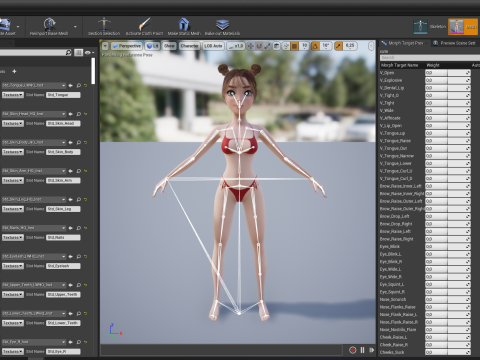Switch to Skeleton editor mode
This screenshot has height=360, width=480.
(x=429, y=27)
